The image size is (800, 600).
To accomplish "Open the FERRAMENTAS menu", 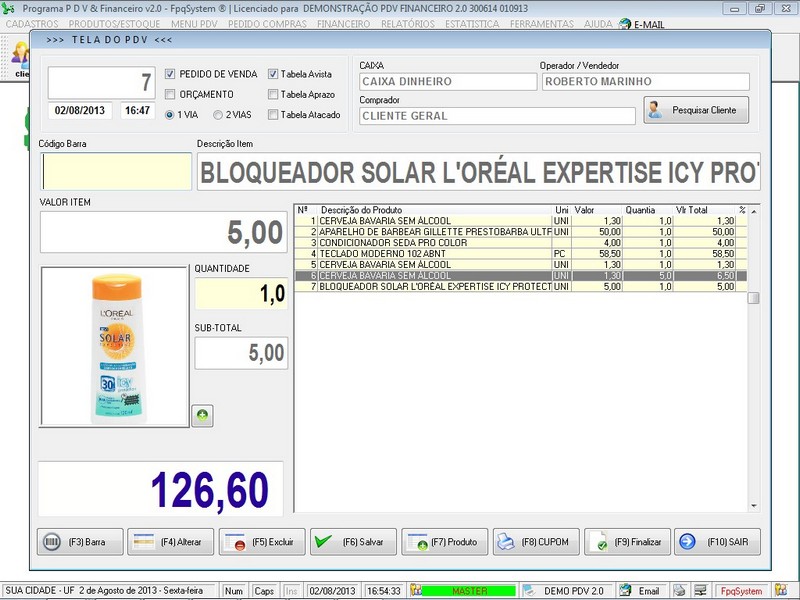I will tap(542, 24).
